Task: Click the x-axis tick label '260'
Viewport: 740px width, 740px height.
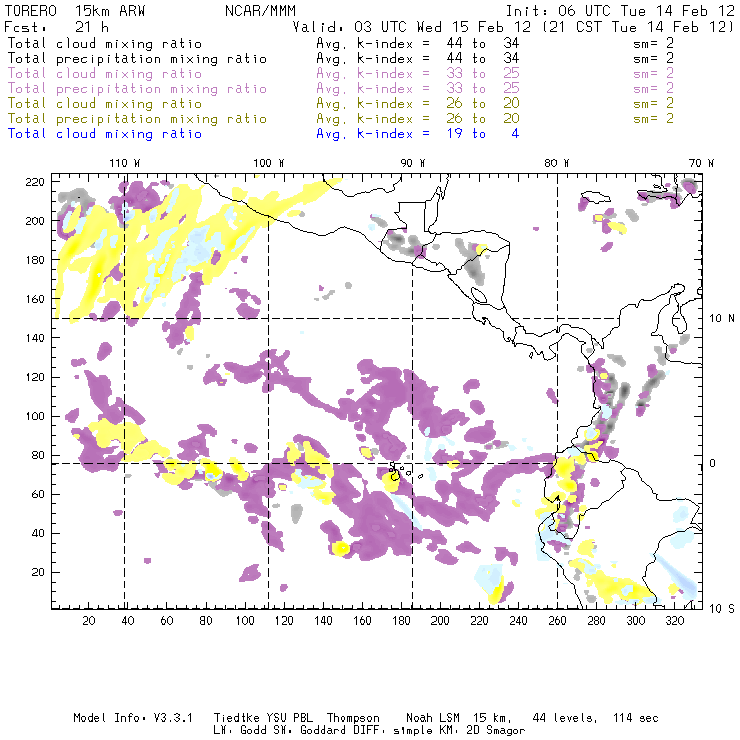Action: click(x=557, y=621)
